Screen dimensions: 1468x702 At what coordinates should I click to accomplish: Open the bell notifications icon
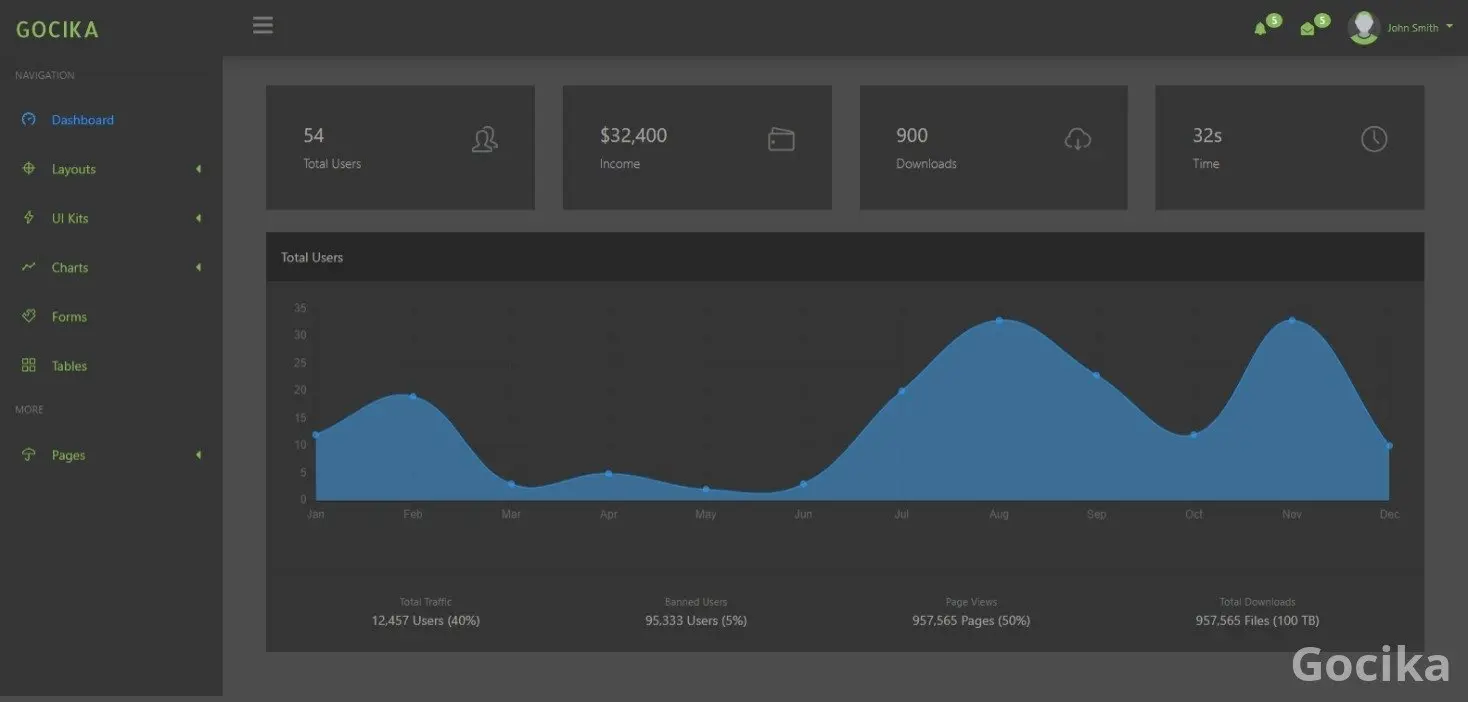coord(1260,29)
